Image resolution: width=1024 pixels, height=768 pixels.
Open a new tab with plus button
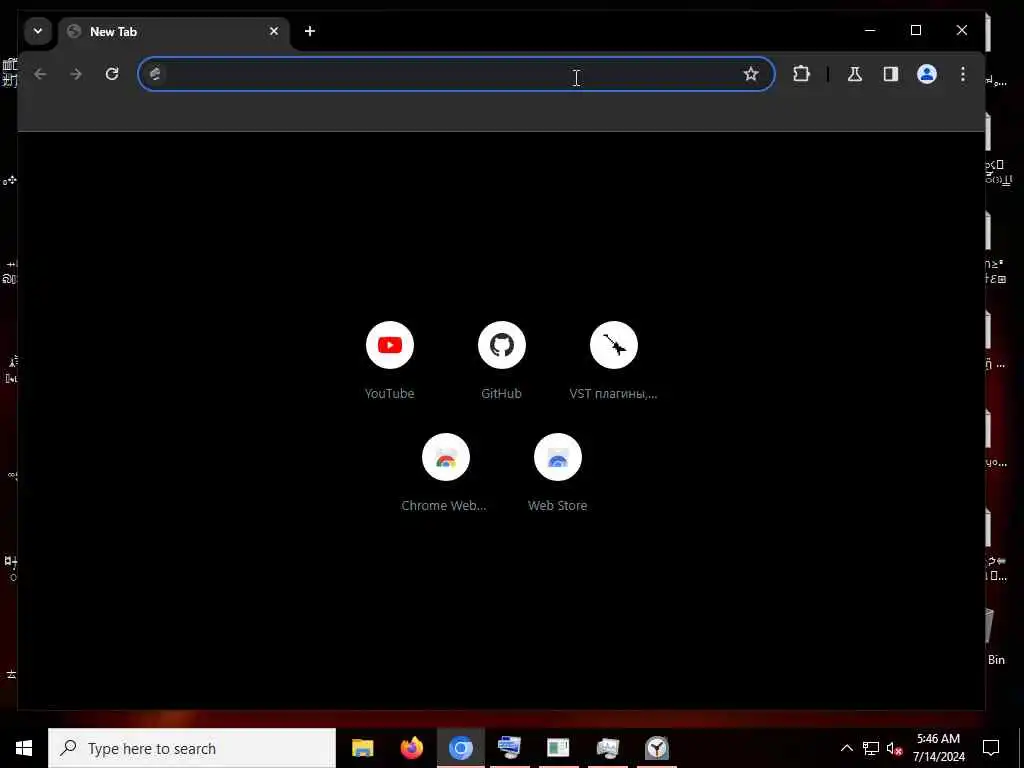(x=310, y=31)
